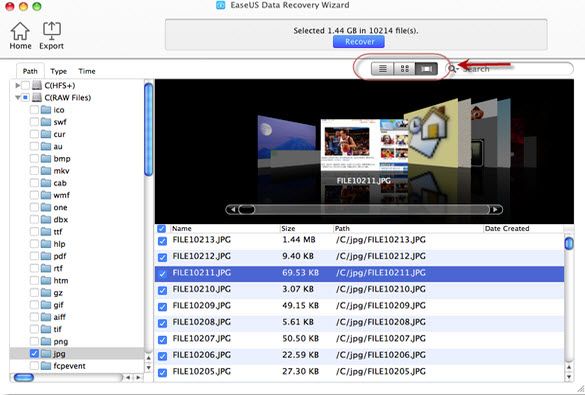Click the tree panel vertical scrollbar thumb

[x=148, y=129]
